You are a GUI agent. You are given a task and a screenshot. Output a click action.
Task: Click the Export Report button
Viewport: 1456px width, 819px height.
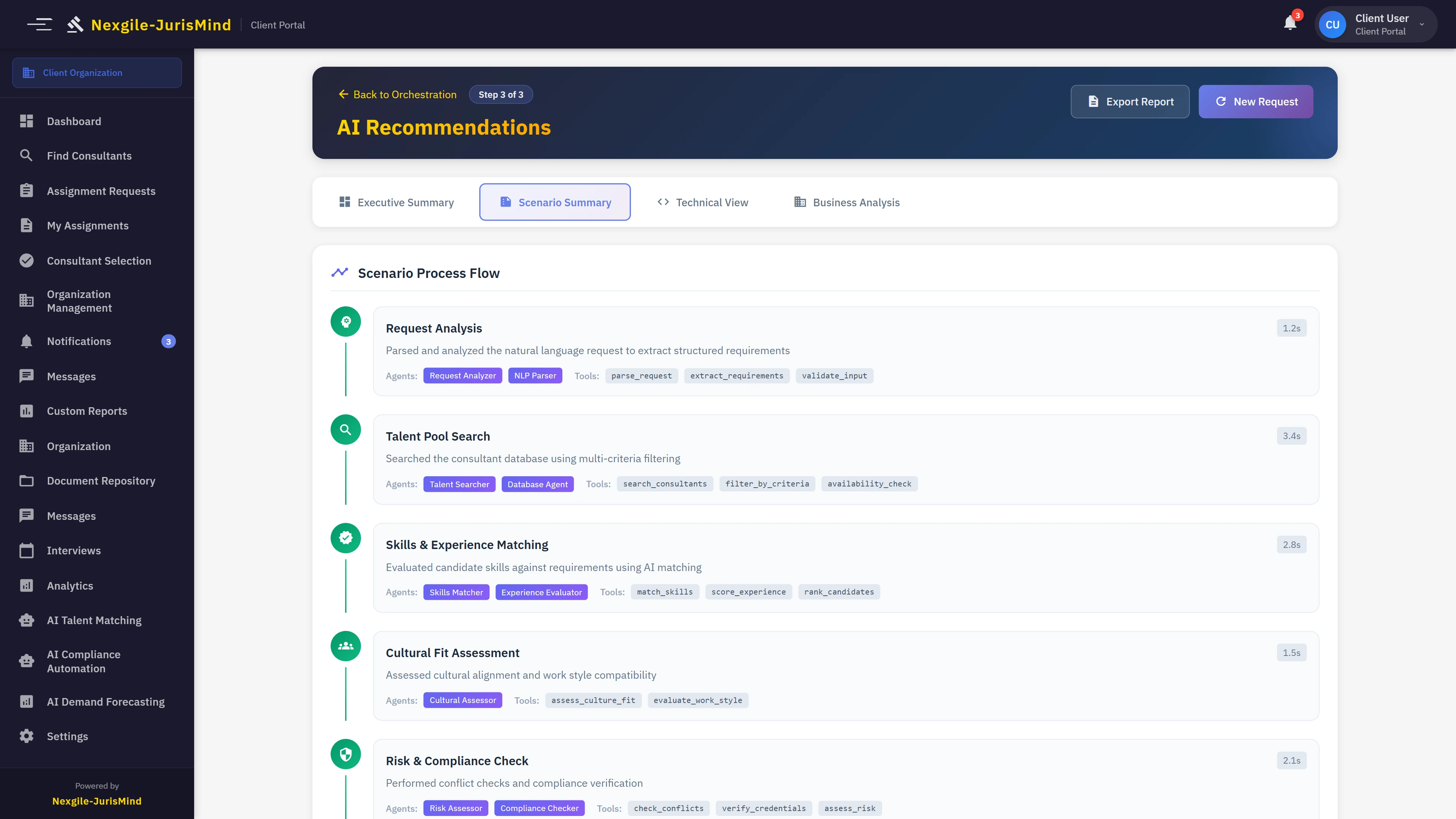click(1129, 101)
